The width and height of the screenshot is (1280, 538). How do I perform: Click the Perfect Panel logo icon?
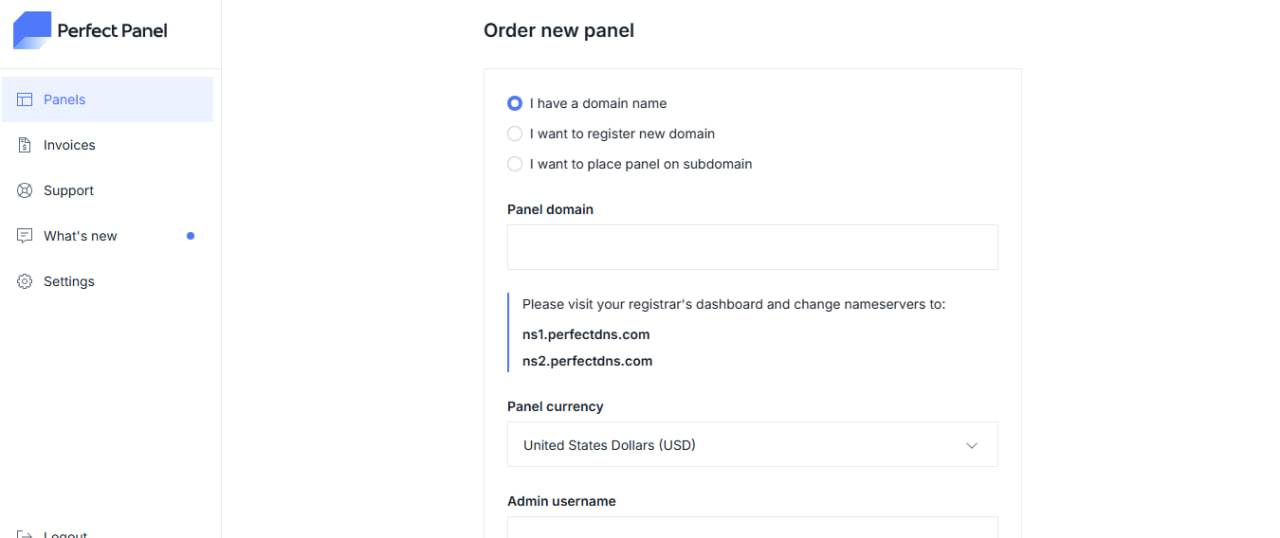(x=31, y=30)
